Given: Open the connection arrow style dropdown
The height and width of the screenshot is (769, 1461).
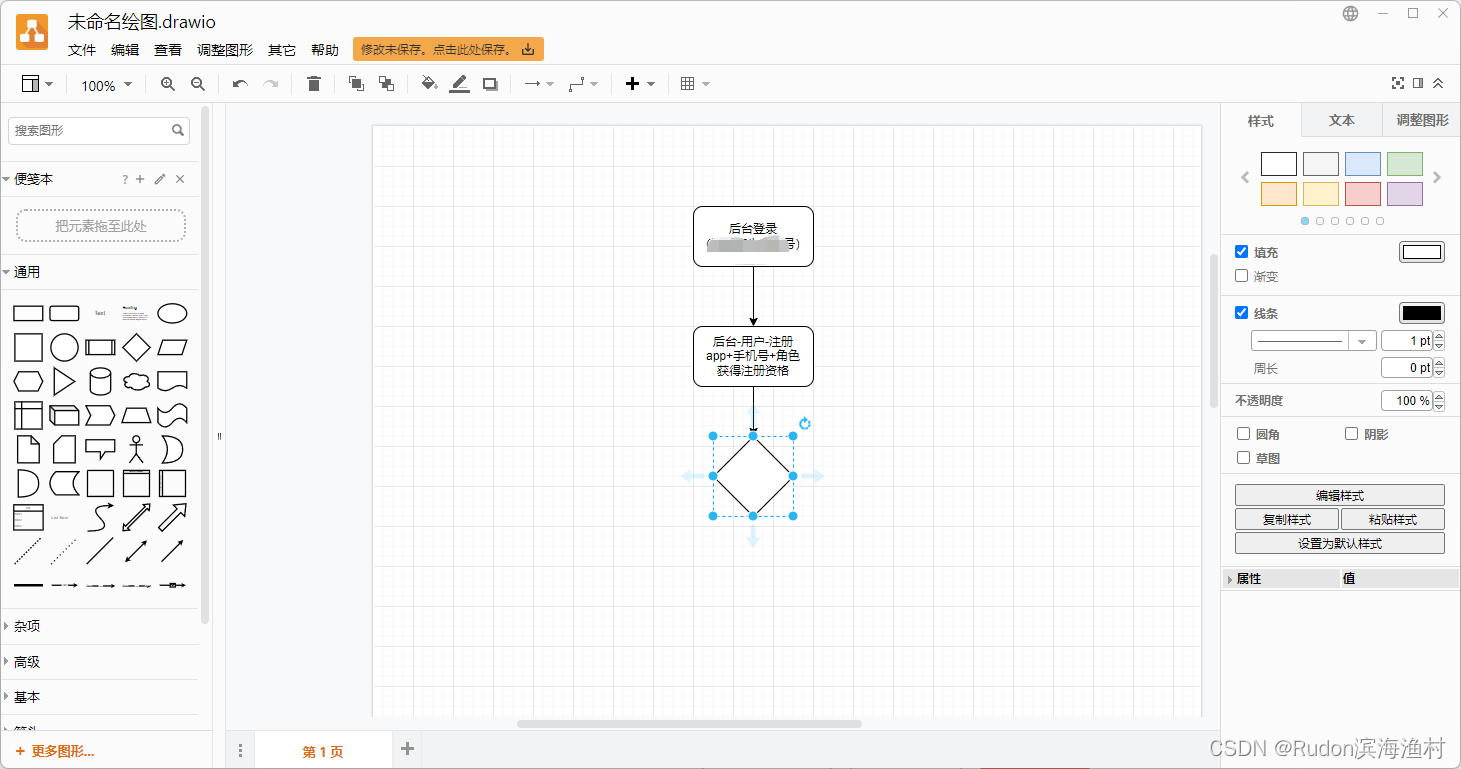Looking at the screenshot, I should [x=539, y=85].
